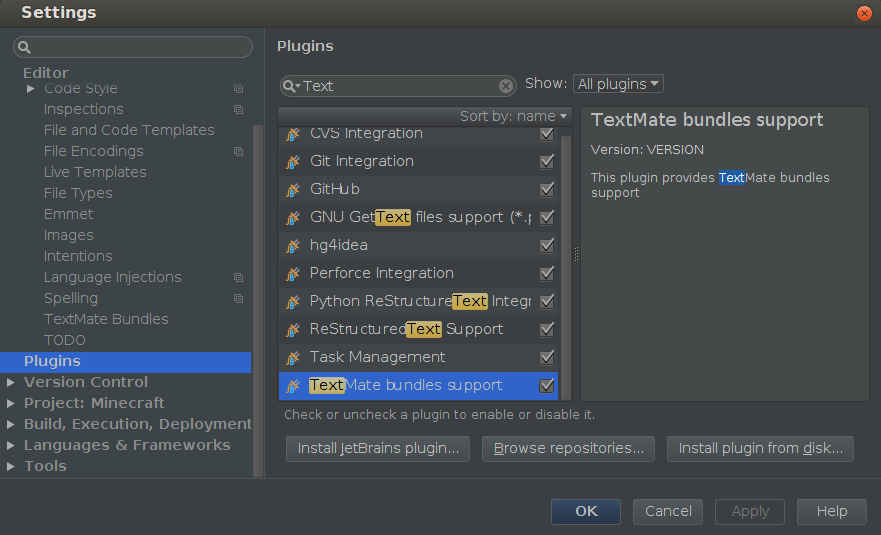Click project-level icon next to File Encodings
The width and height of the screenshot is (881, 535).
(x=239, y=152)
